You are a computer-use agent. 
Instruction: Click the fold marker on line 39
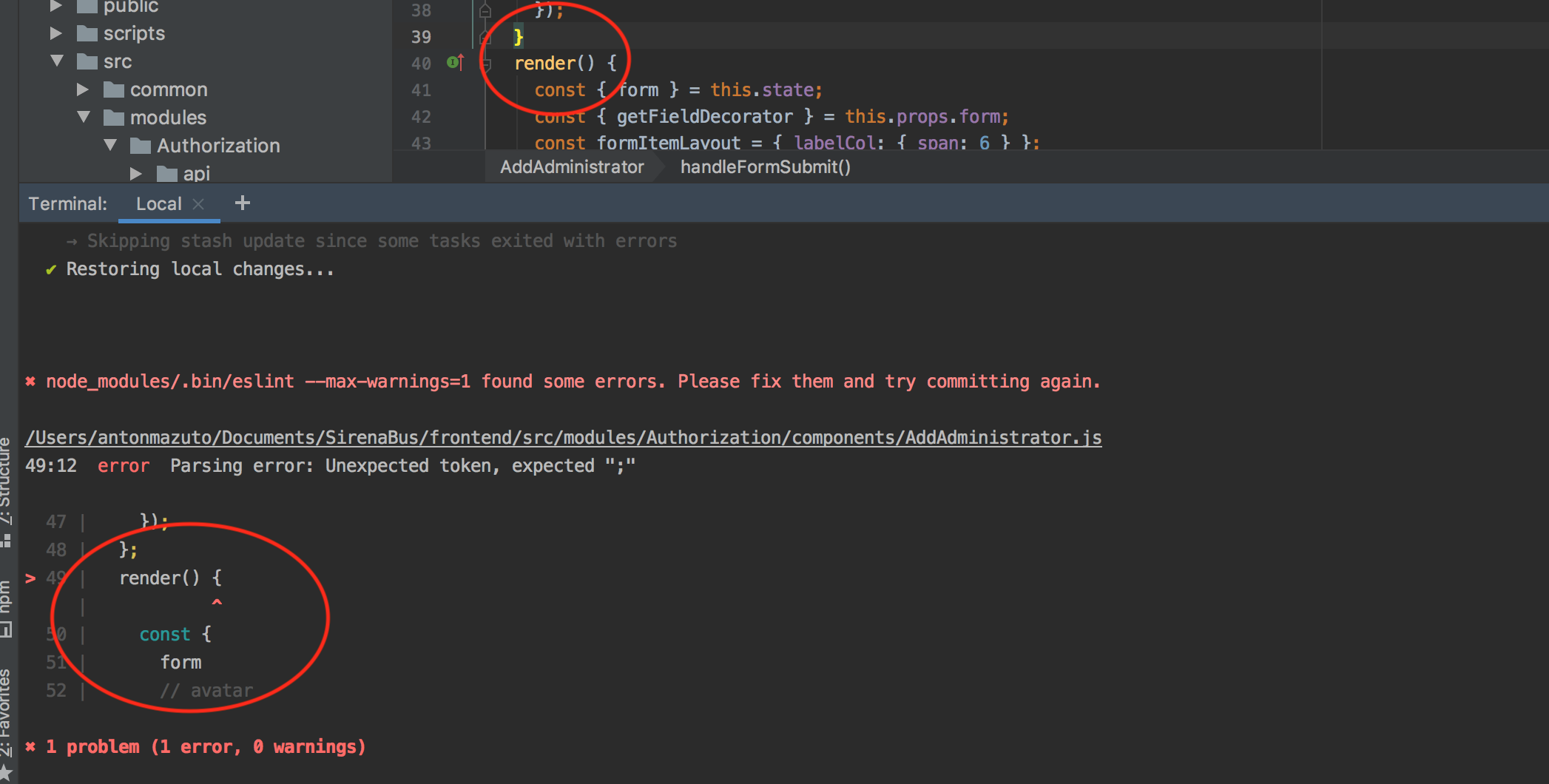[485, 37]
